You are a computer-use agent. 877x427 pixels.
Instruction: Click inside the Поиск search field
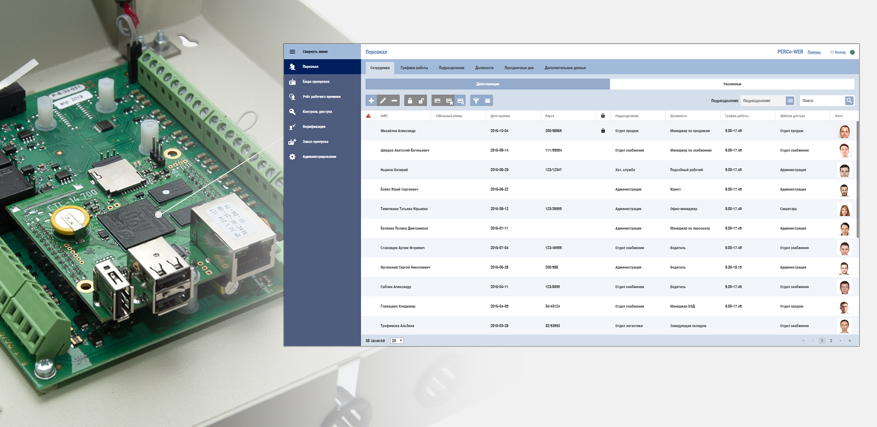point(820,101)
